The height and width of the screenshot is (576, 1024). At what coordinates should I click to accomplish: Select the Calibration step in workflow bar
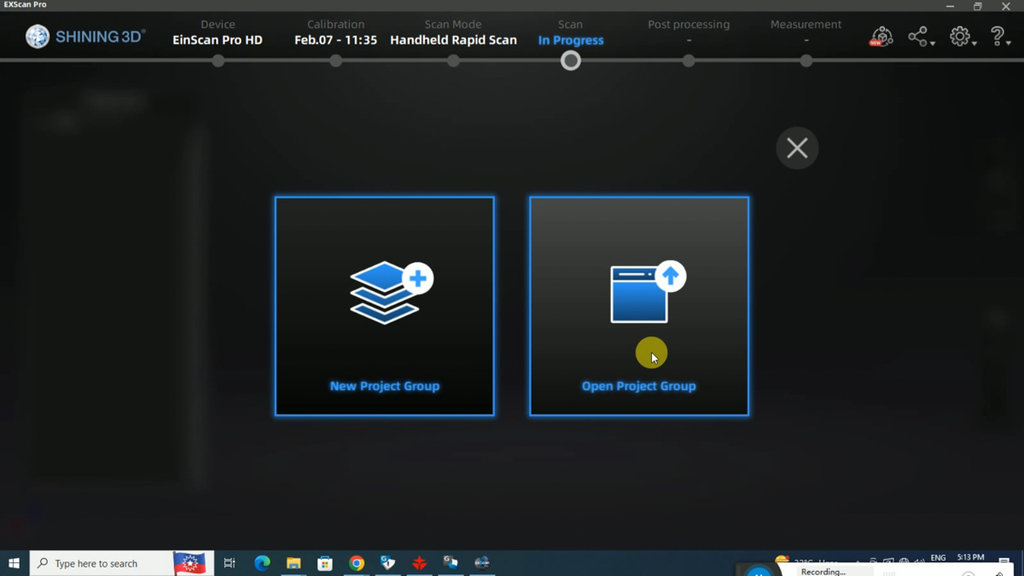[336, 61]
